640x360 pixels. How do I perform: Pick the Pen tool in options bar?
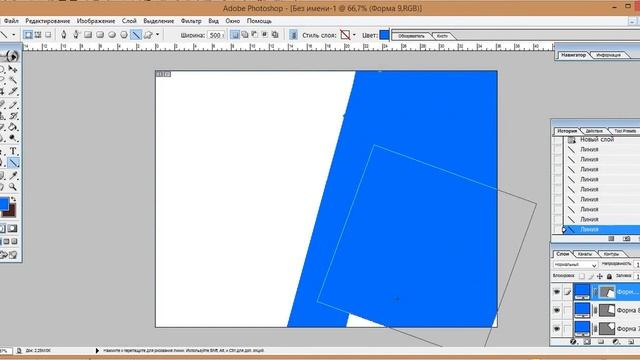pyautogui.click(x=64, y=35)
